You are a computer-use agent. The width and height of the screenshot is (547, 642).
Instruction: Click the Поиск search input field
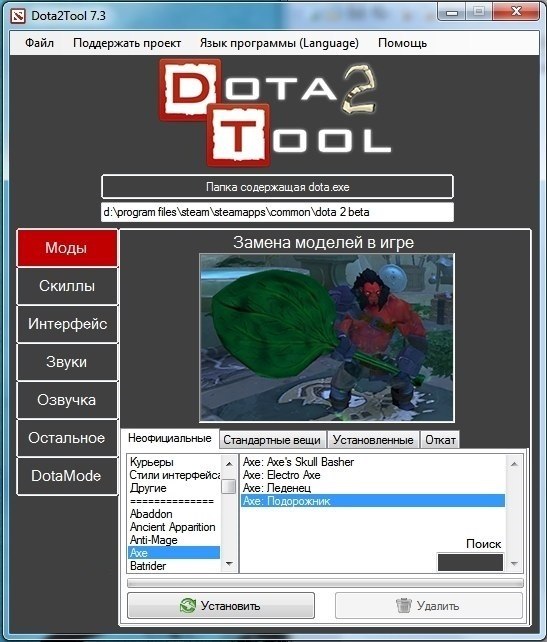[470, 562]
